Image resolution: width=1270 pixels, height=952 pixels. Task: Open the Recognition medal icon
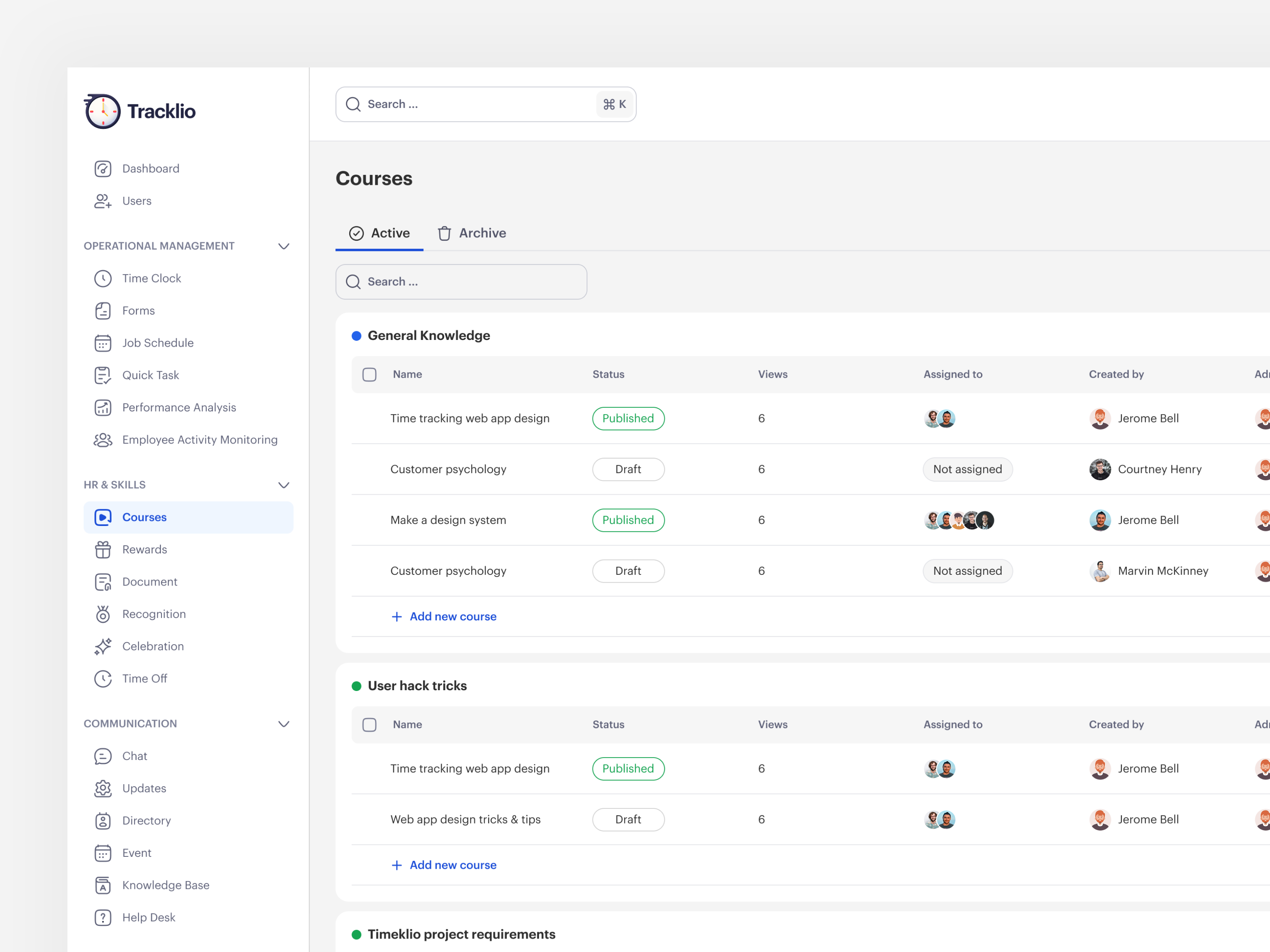pyautogui.click(x=103, y=614)
